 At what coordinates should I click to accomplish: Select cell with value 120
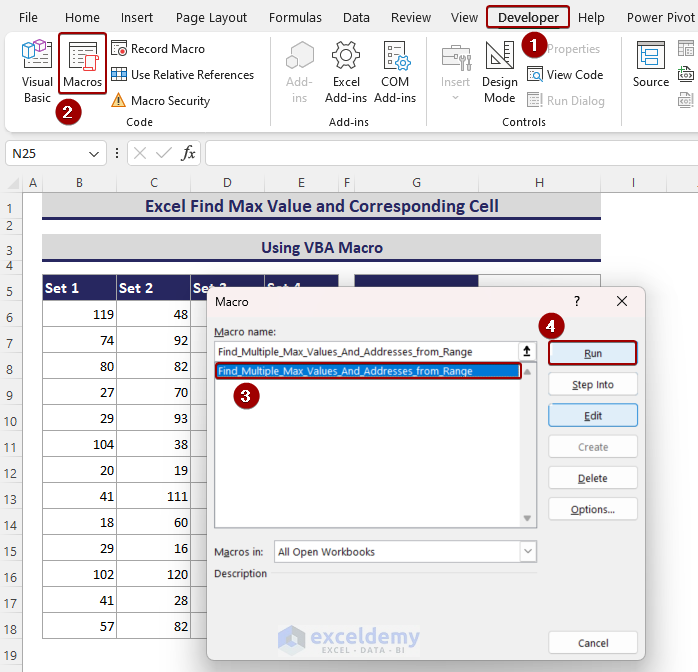coord(153,574)
